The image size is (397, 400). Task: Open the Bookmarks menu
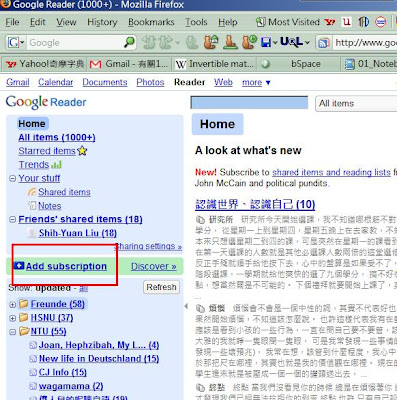(151, 22)
